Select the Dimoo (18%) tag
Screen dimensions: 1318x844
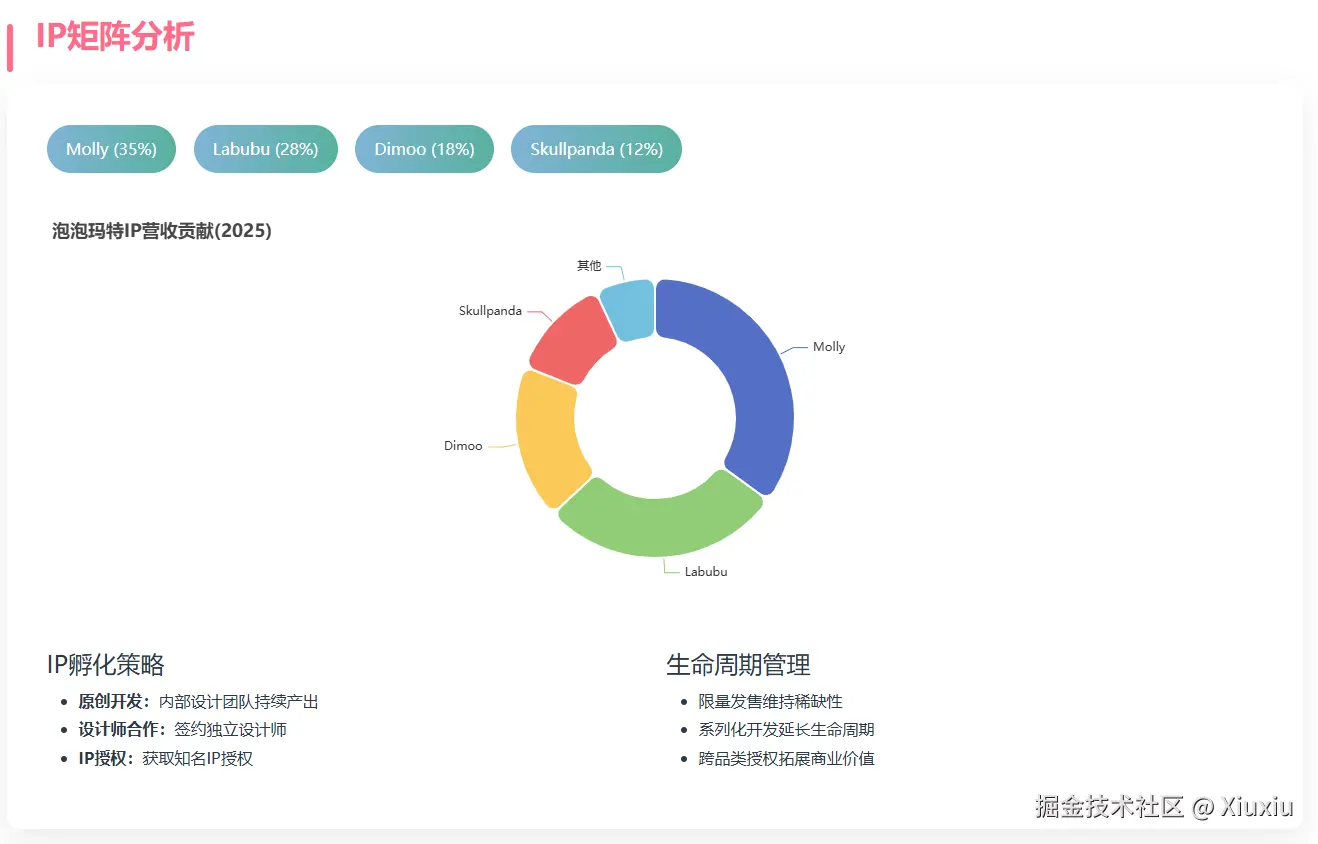click(424, 149)
